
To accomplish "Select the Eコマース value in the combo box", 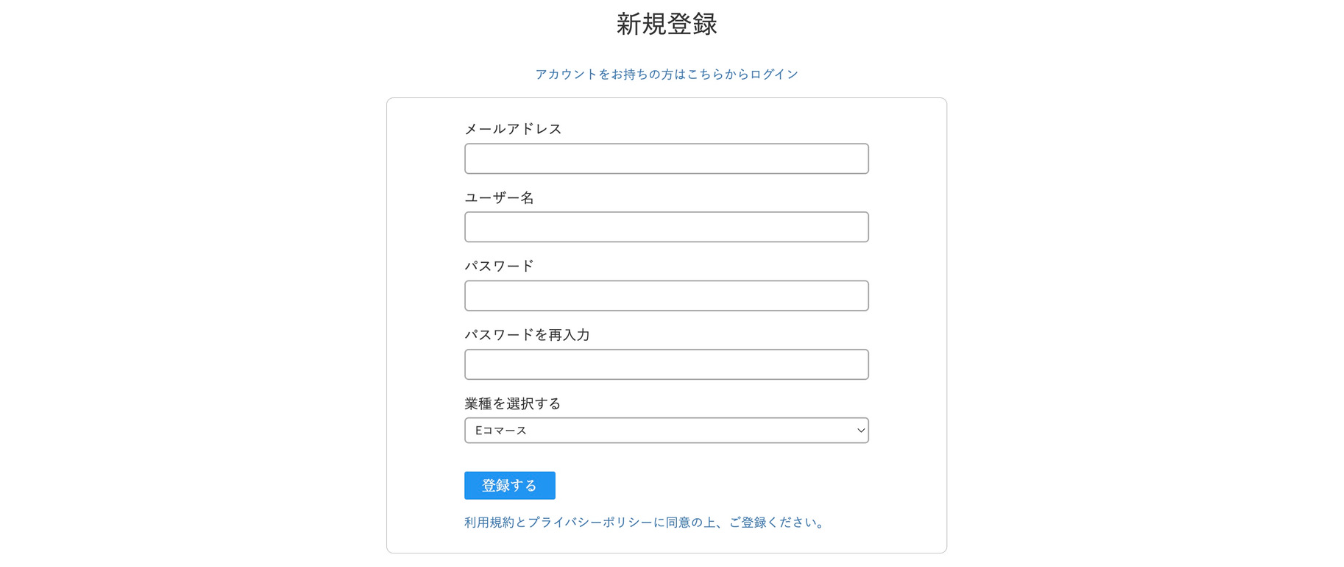I will 501,430.
